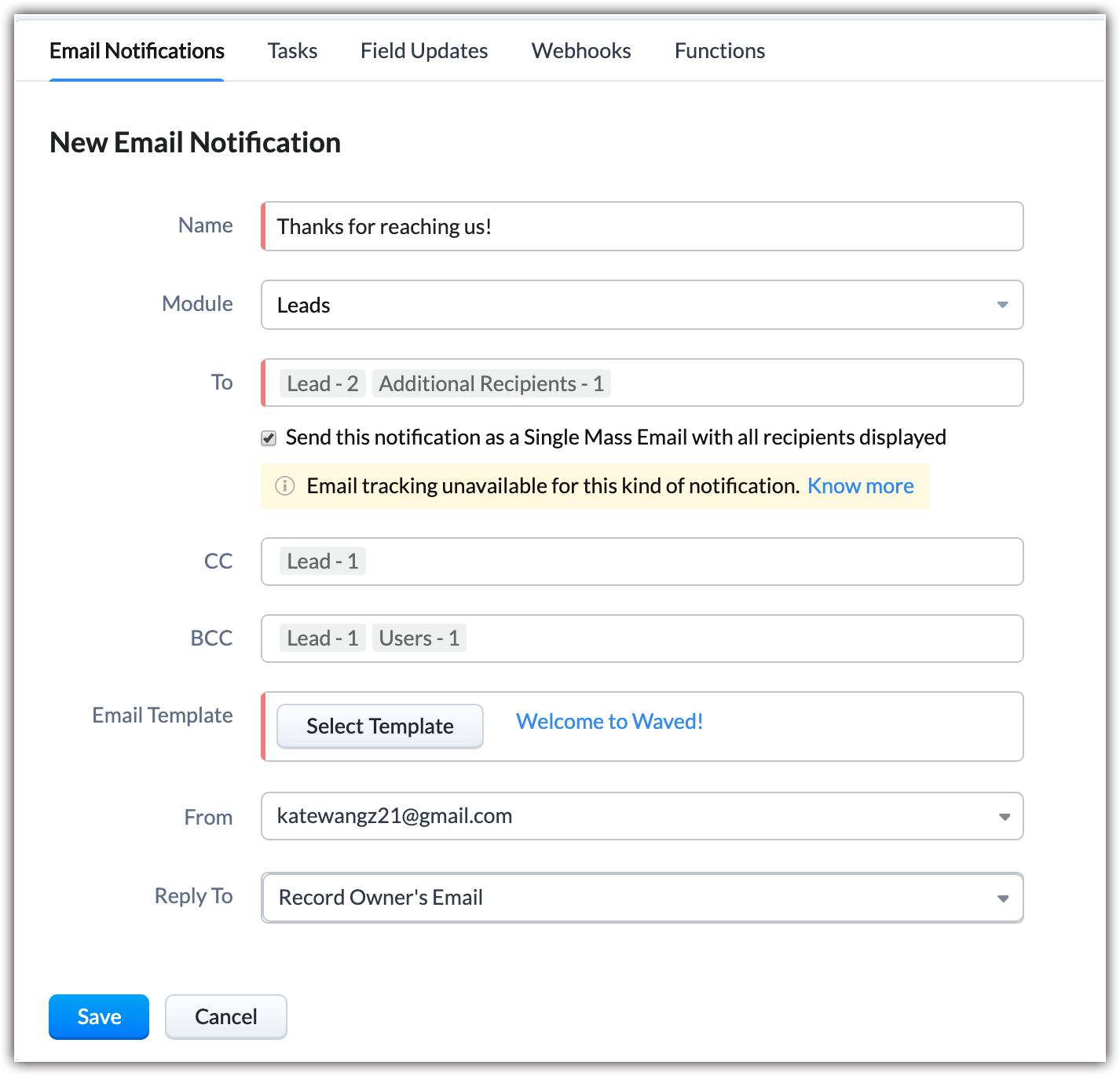The width and height of the screenshot is (1120, 1076).
Task: Uncheck the Single Mass Email checkbox
Action: point(269,438)
